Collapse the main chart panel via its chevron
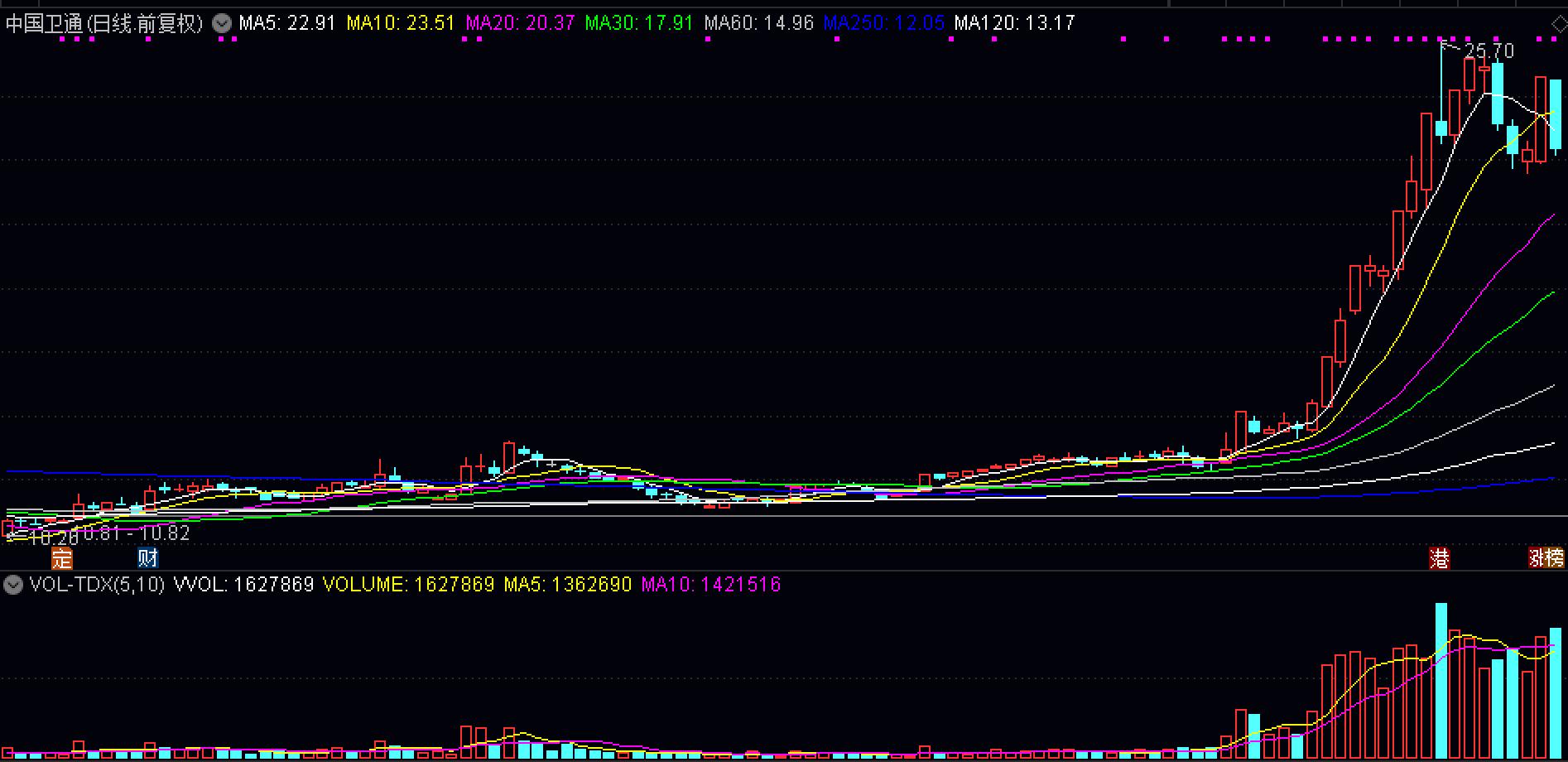The height and width of the screenshot is (762, 1568). click(220, 23)
